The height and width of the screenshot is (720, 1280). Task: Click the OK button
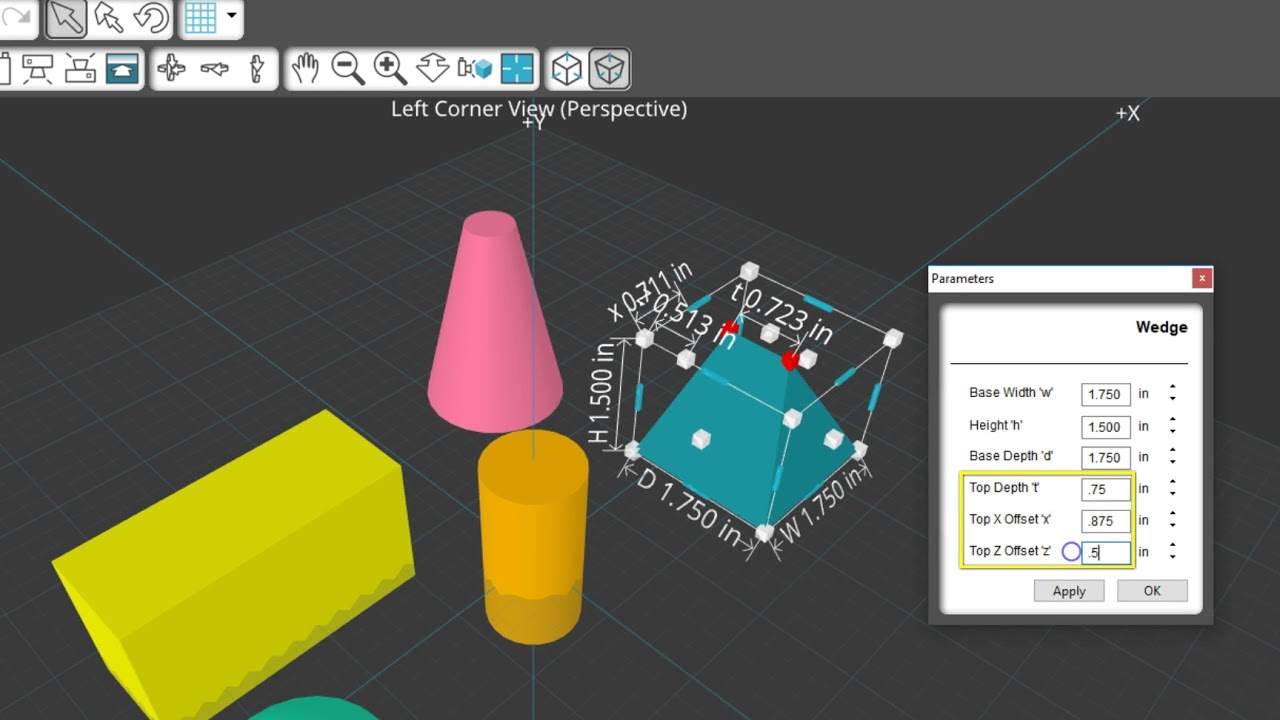[x=1152, y=591]
